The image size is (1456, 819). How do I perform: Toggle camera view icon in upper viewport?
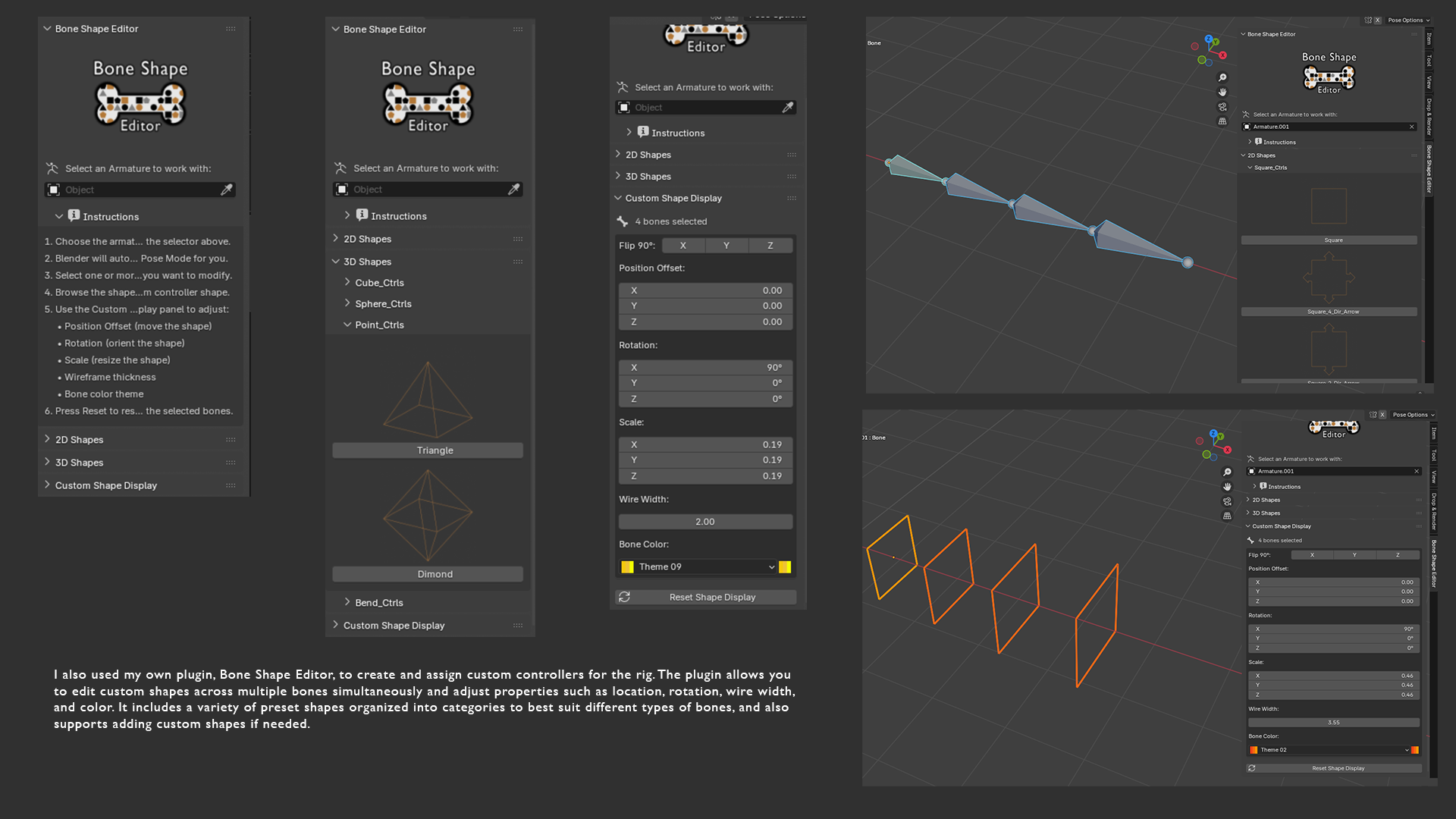click(x=1222, y=107)
